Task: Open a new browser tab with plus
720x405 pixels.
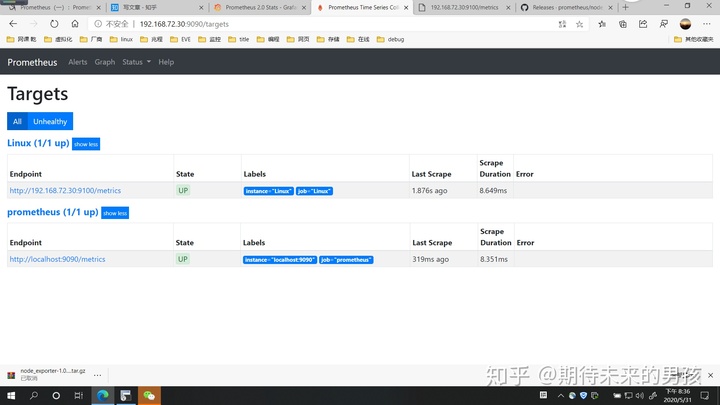Action: [x=625, y=7]
